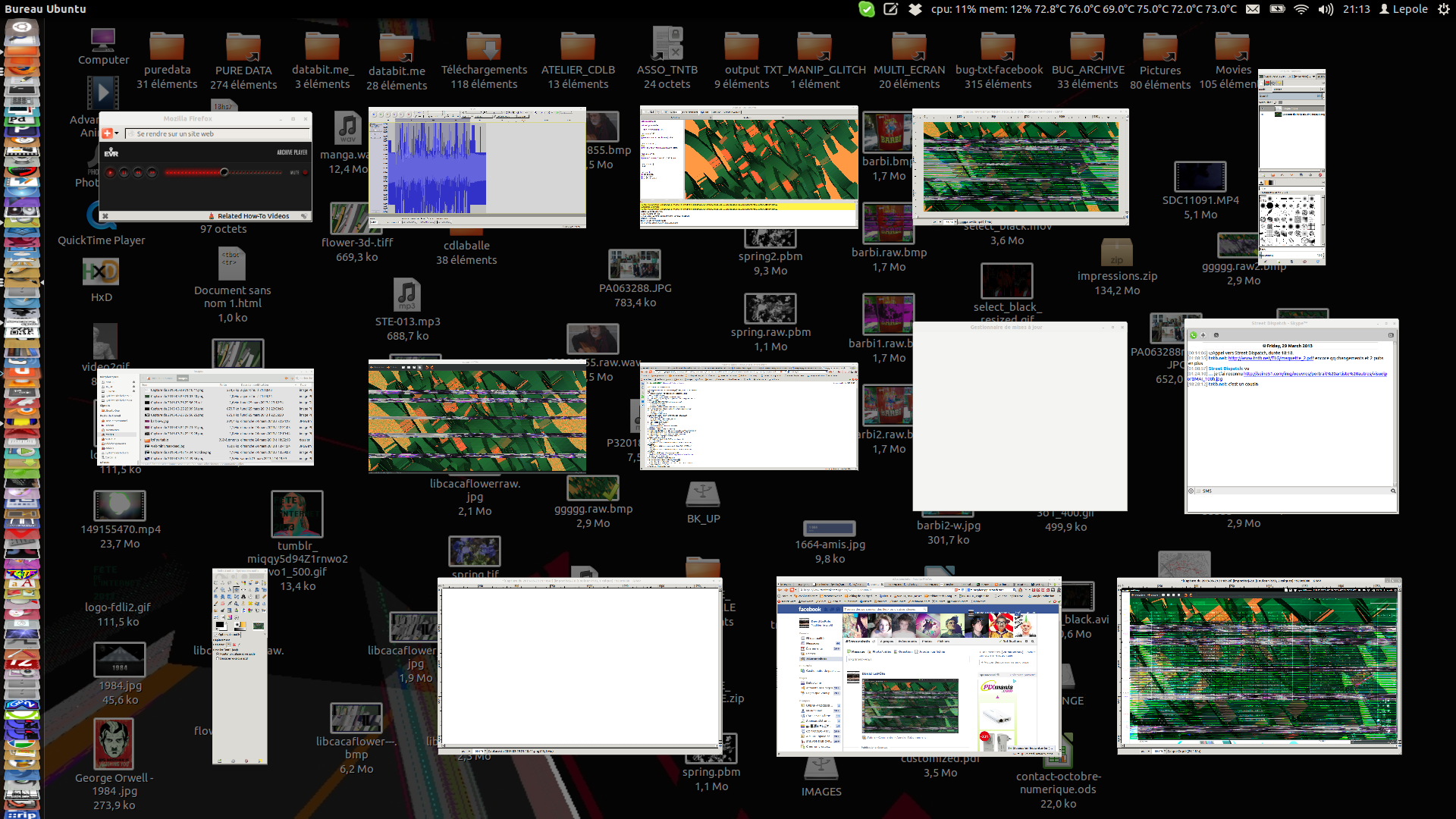Open the sound volume indicator menu
Screen dimensions: 1456x819
(x=1326, y=9)
